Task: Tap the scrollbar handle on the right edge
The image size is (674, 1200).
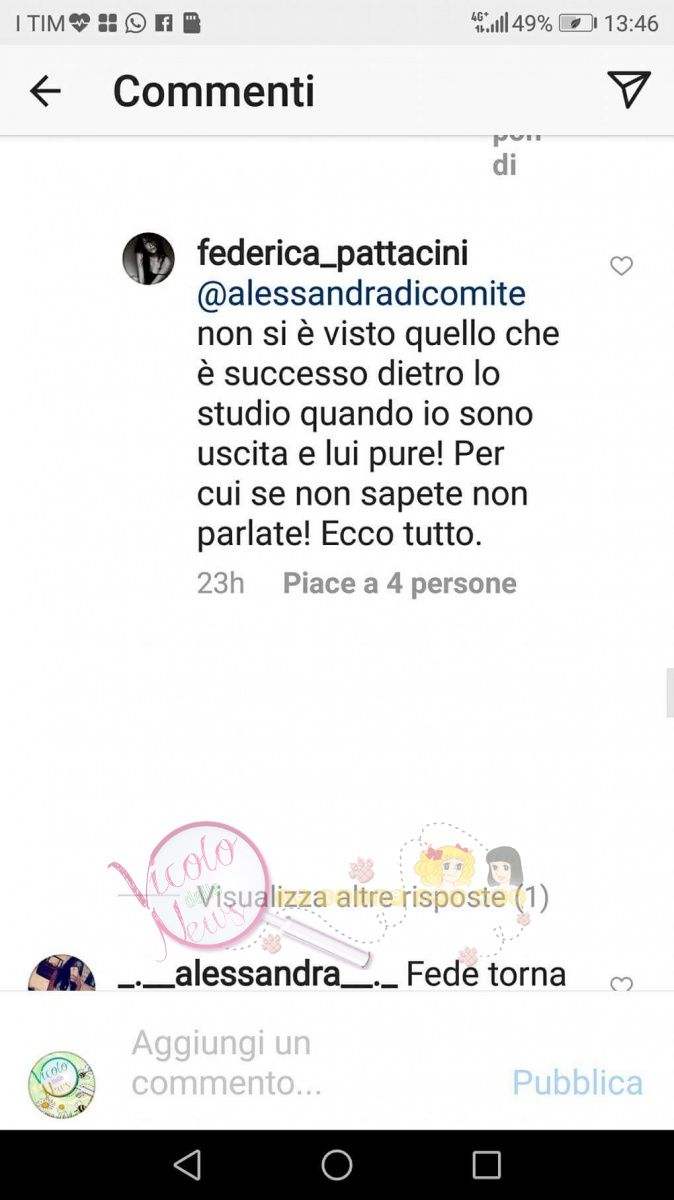Action: [x=670, y=693]
